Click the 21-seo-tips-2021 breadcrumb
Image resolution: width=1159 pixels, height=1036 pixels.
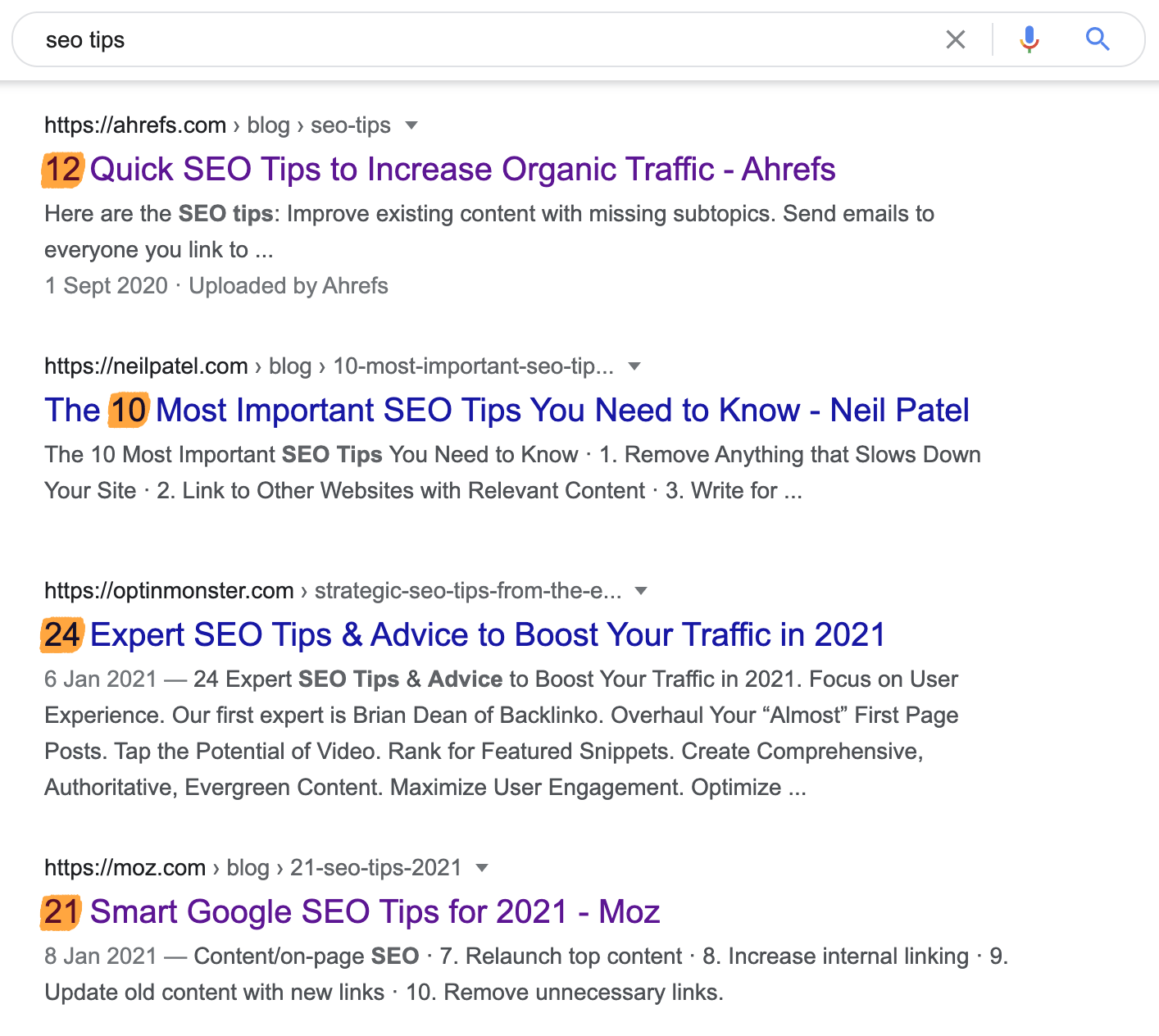point(375,867)
